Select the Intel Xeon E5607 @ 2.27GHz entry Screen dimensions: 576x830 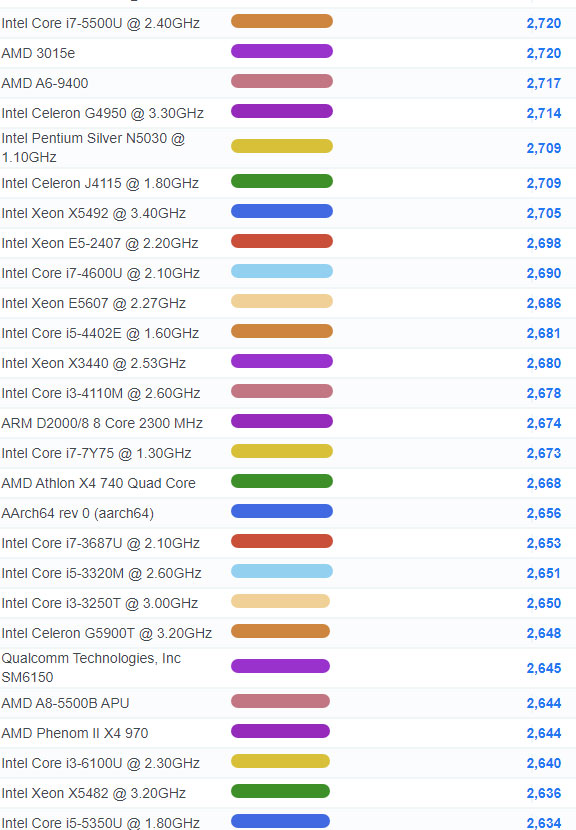[94, 303]
